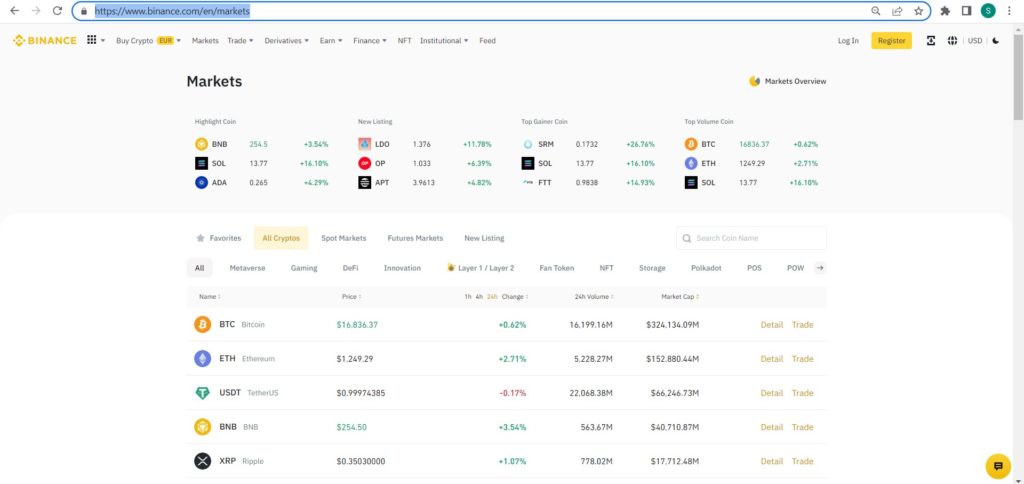Click the Bitcoin icon in the BTC row
1024x484 pixels.
click(x=202, y=325)
